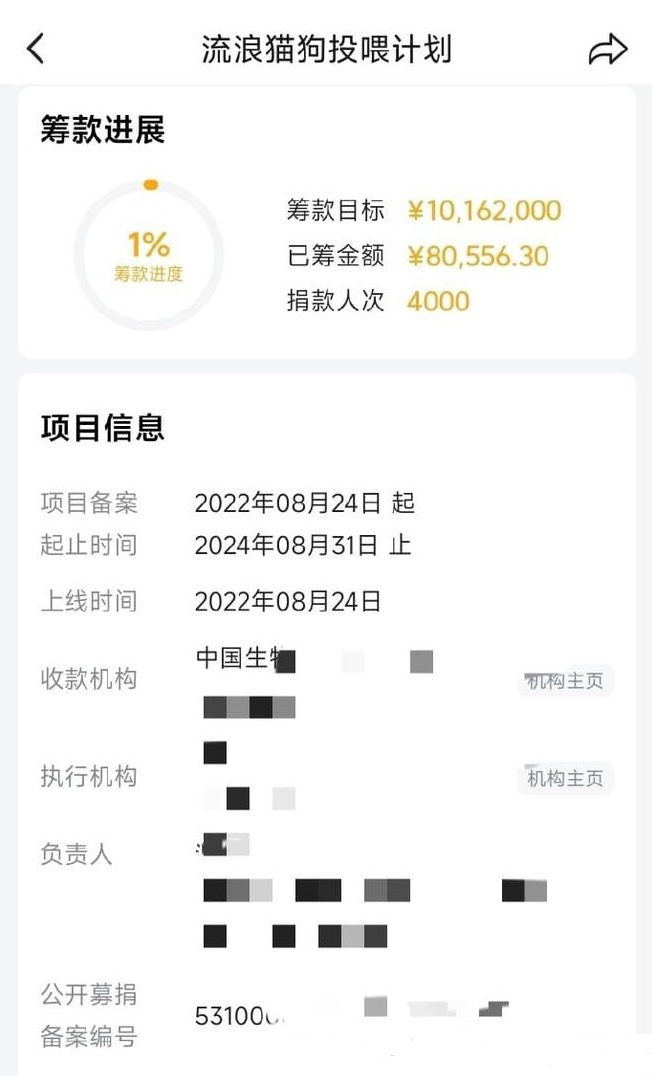Tap the fundraising goal amount ¥10,162,000

point(484,211)
